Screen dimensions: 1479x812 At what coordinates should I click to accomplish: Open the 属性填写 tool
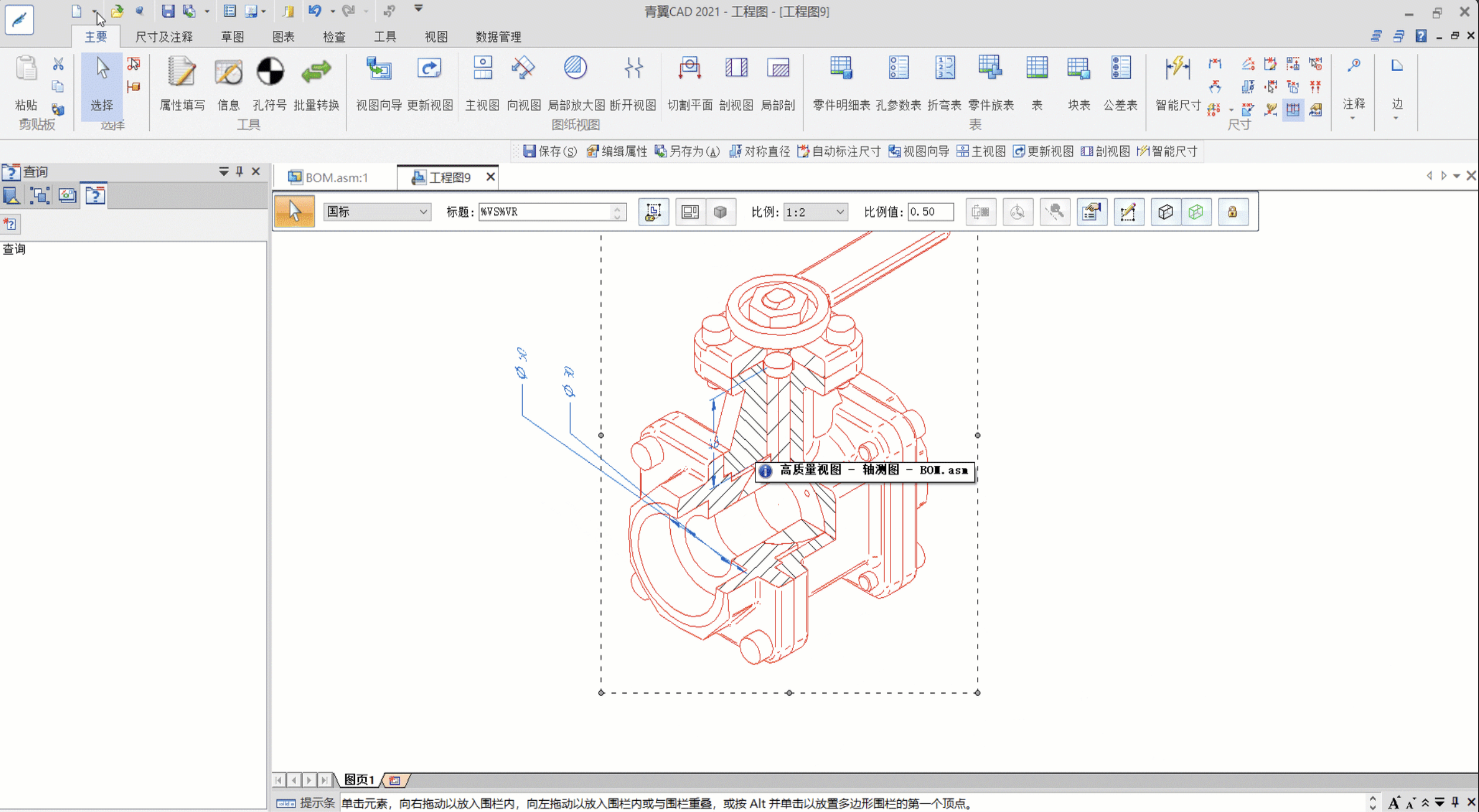[x=182, y=83]
